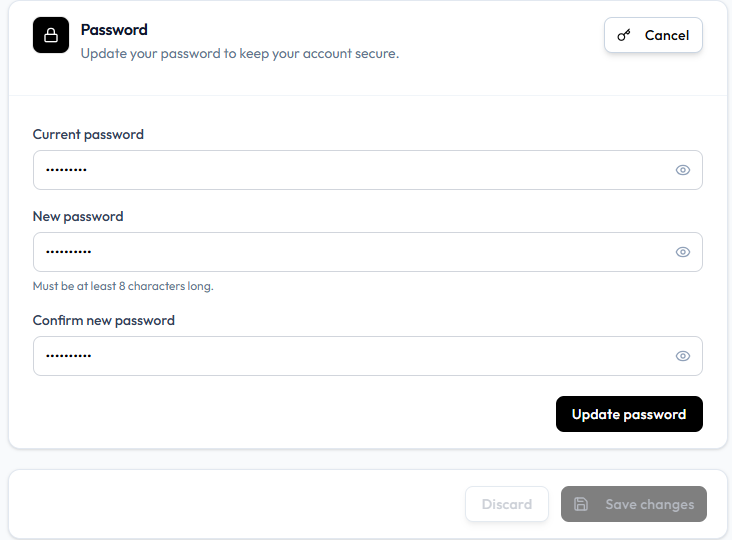Click the Save changes button text
Viewport: 732px width, 540px height.
pyautogui.click(x=649, y=505)
